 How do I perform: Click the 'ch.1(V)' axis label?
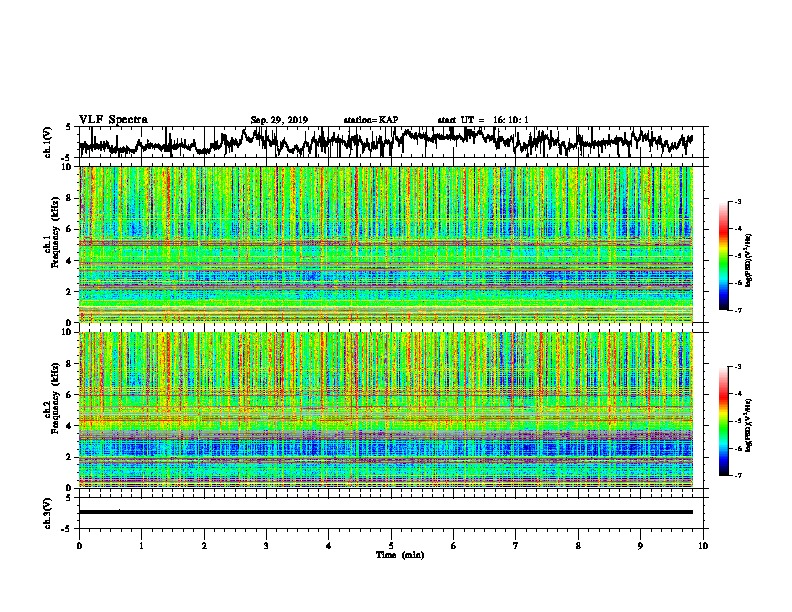[48, 142]
